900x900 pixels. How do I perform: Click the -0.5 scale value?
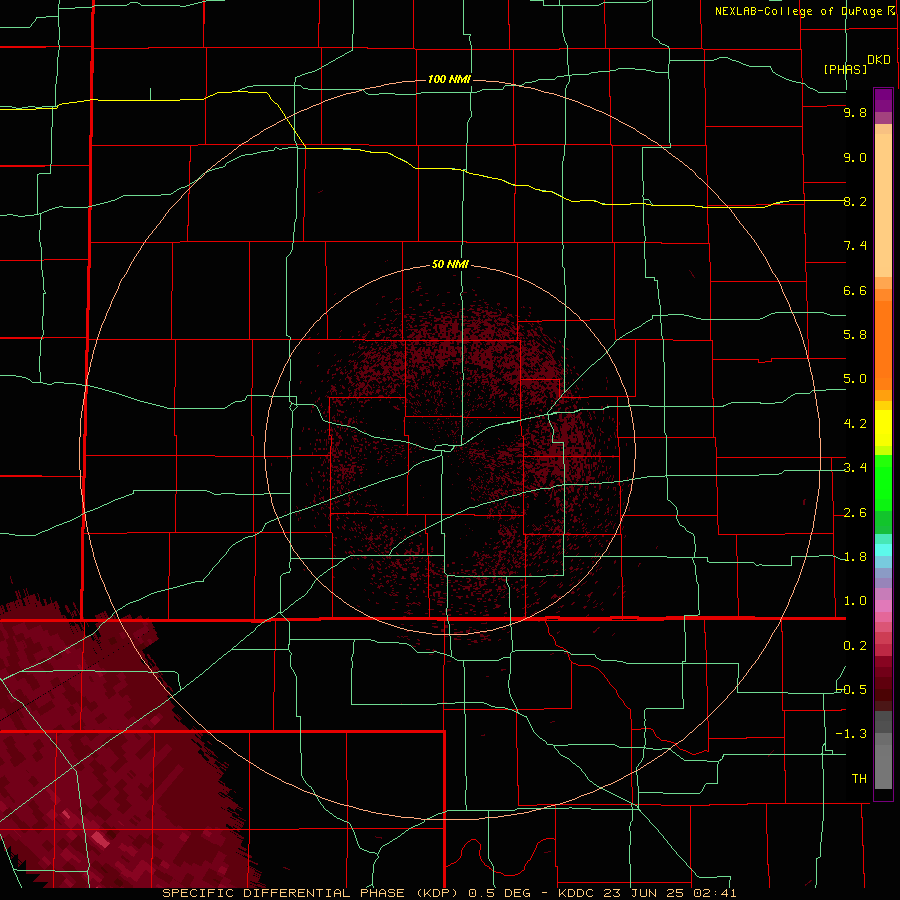click(852, 690)
